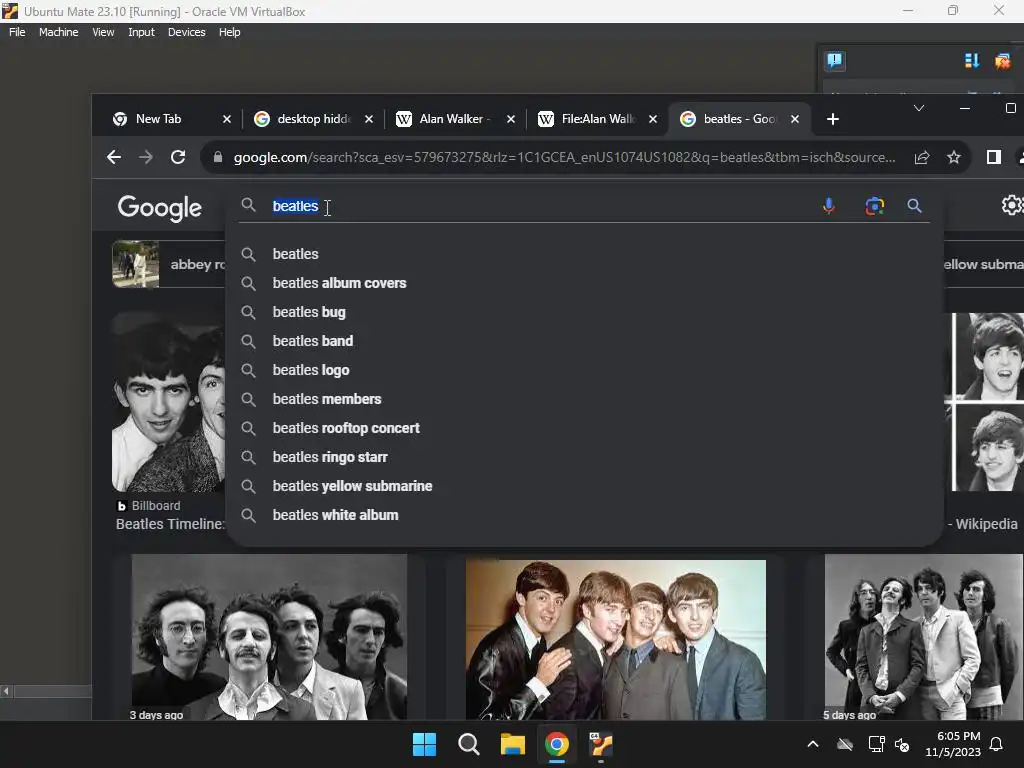Click VirtualBox notification center icon
Image resolution: width=1024 pixels, height=768 pixels.
pyautogui.click(x=835, y=61)
